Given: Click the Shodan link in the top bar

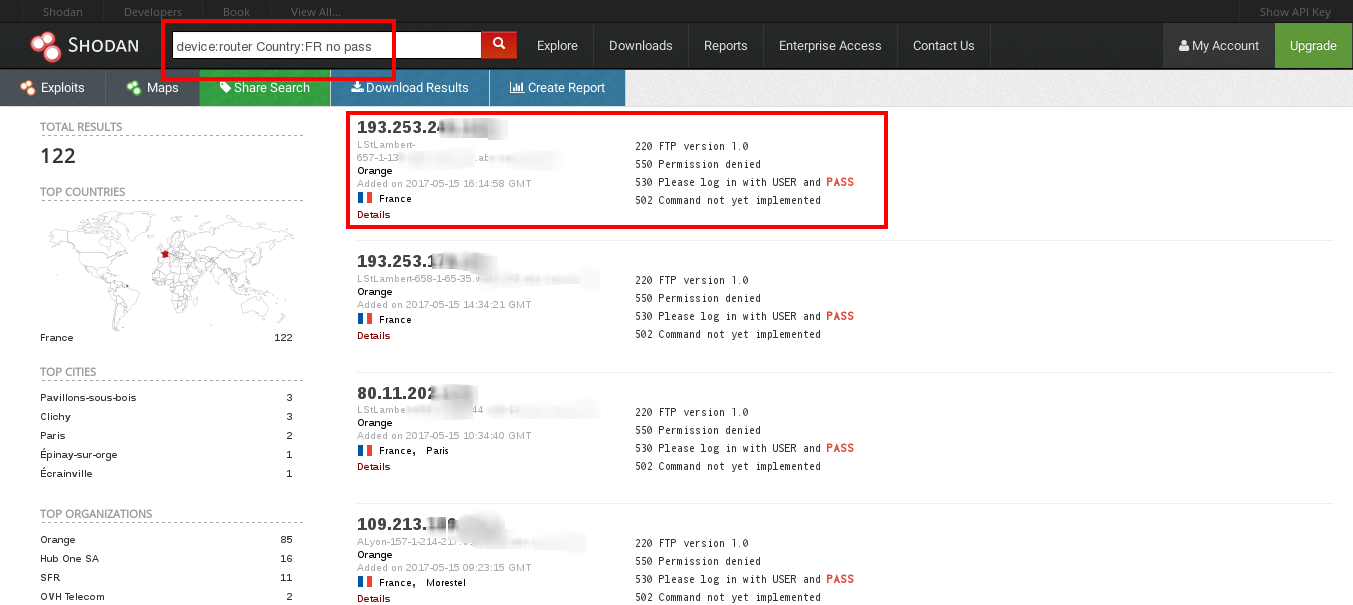Looking at the screenshot, I should [x=63, y=12].
